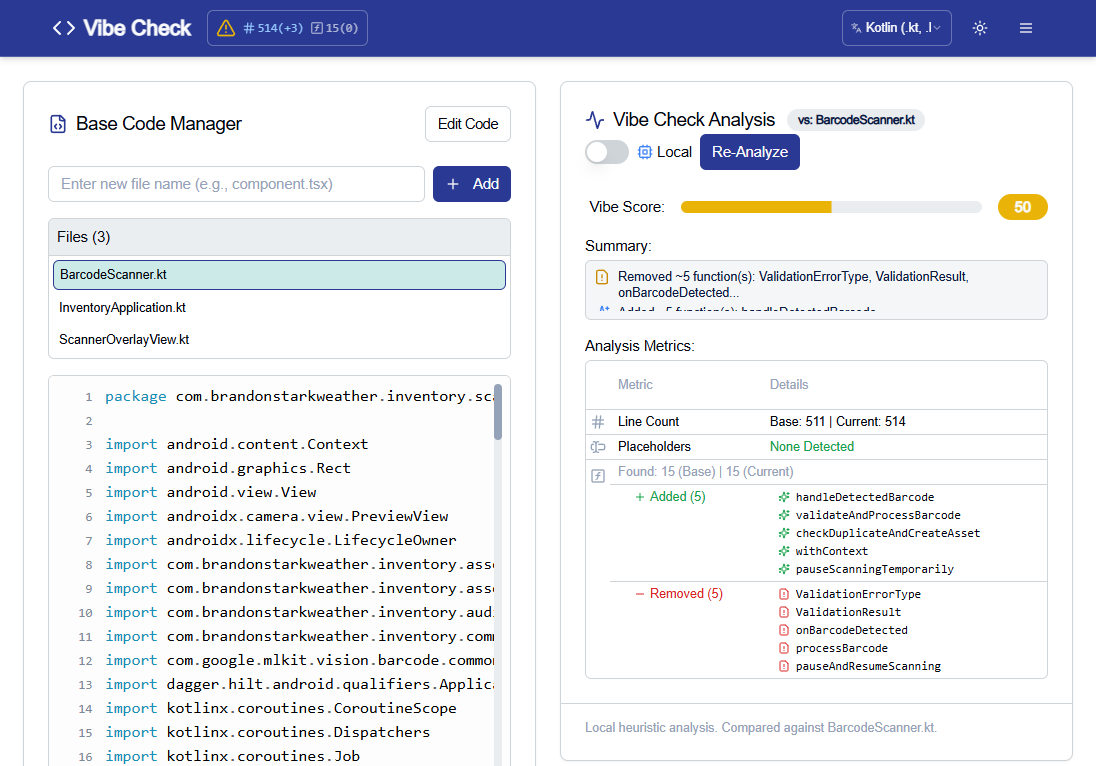
Task: Click the vs: BarcodeScanner.kt badge
Action: (x=856, y=120)
